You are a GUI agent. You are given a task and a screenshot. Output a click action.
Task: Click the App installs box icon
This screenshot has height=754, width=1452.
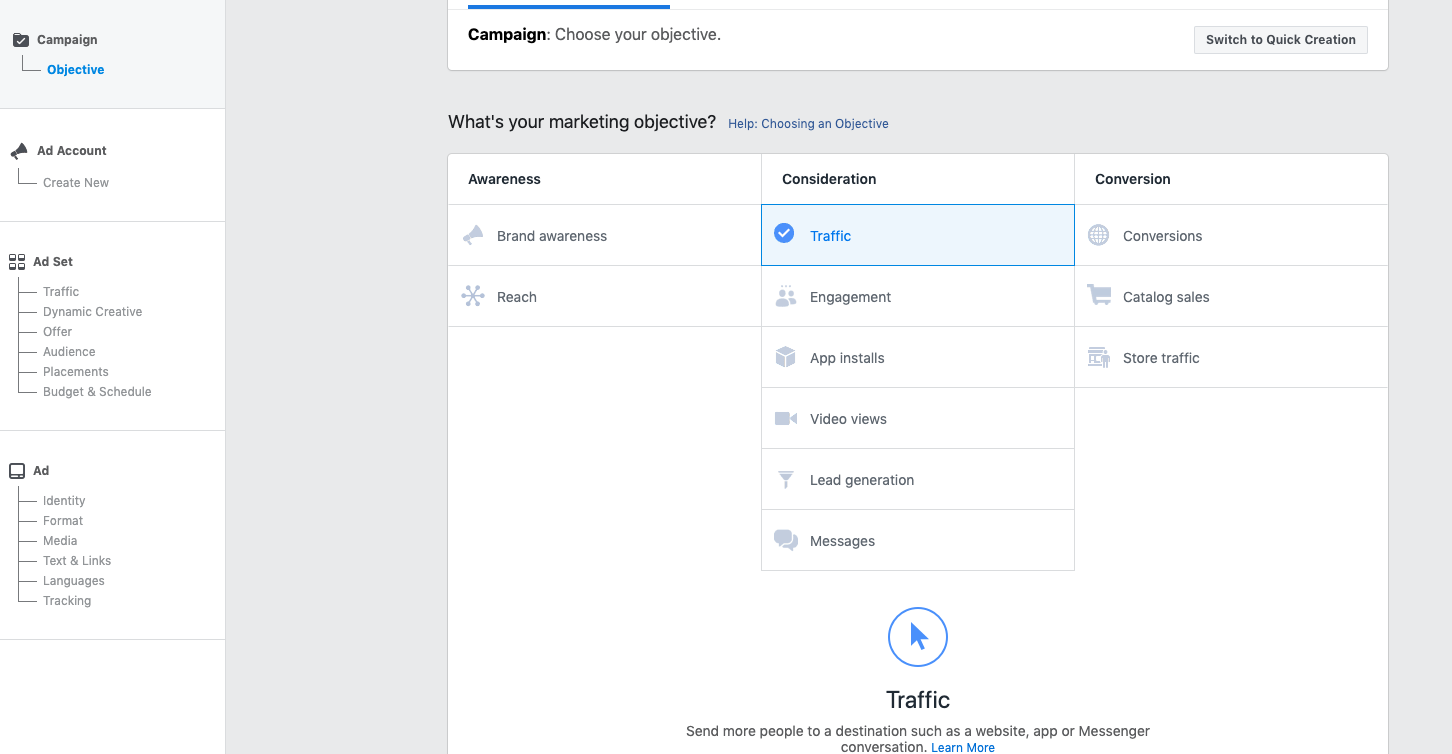tap(786, 358)
